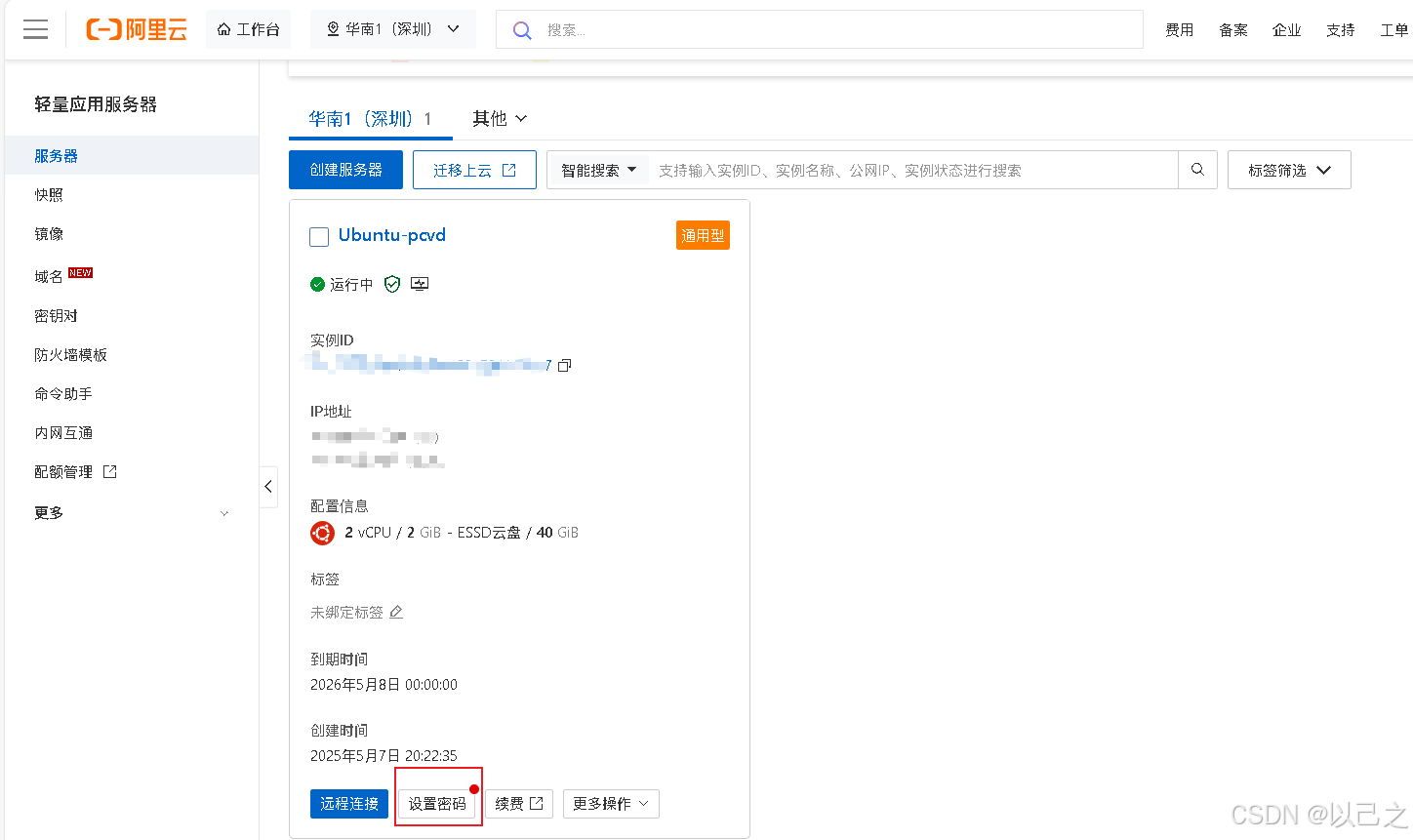Screen dimensions: 1413x840
Task: Click the green security shield status icon
Action: tap(392, 284)
